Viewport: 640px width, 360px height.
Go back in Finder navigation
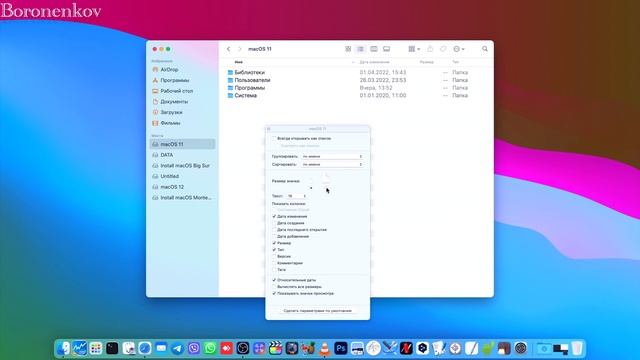click(229, 49)
